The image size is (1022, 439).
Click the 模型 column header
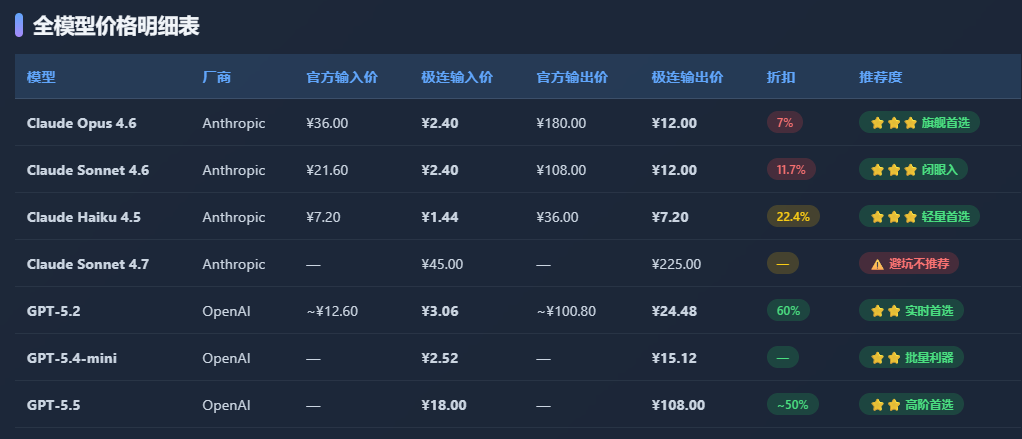[41, 78]
